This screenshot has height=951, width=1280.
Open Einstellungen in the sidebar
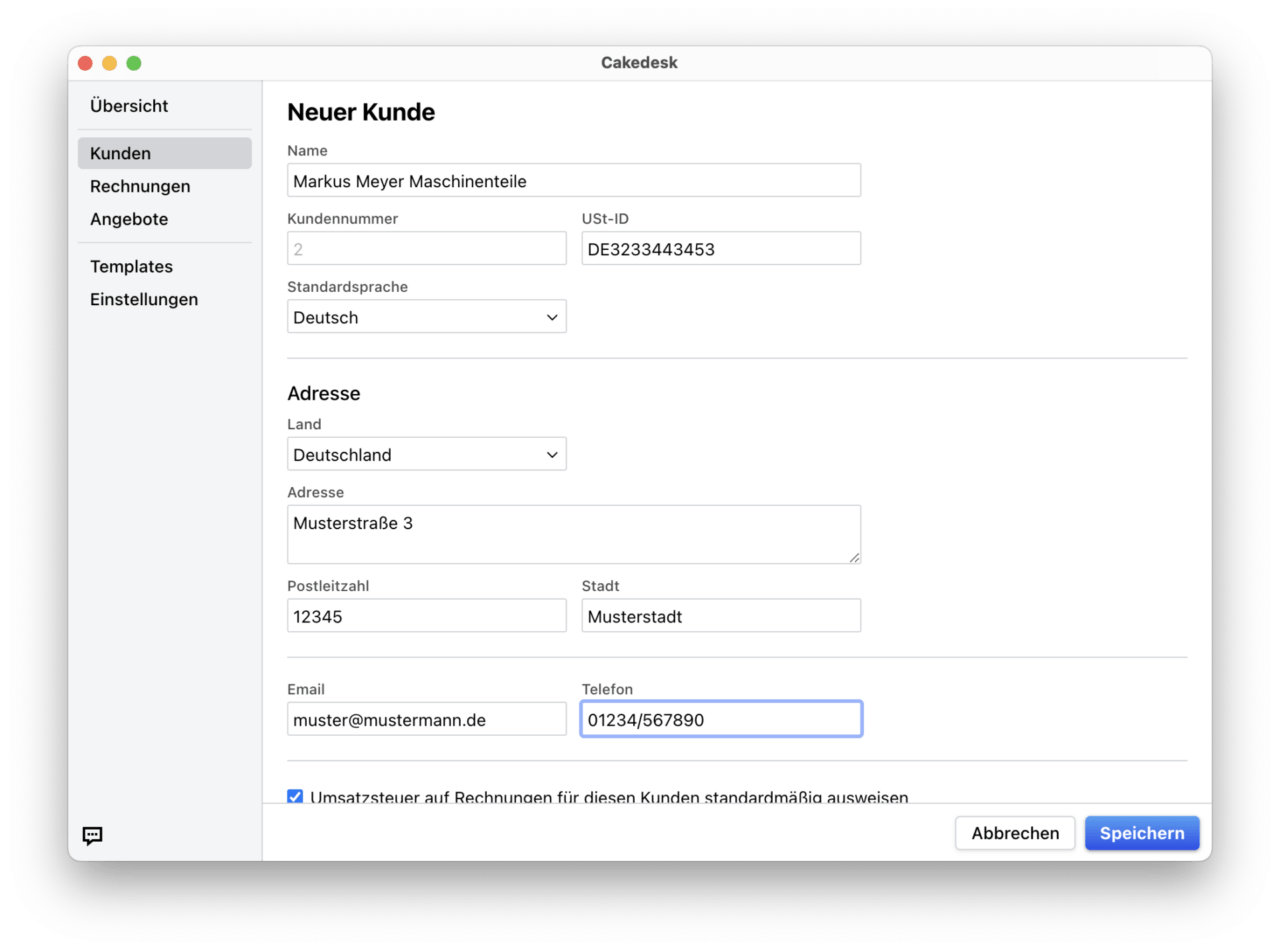(x=144, y=300)
